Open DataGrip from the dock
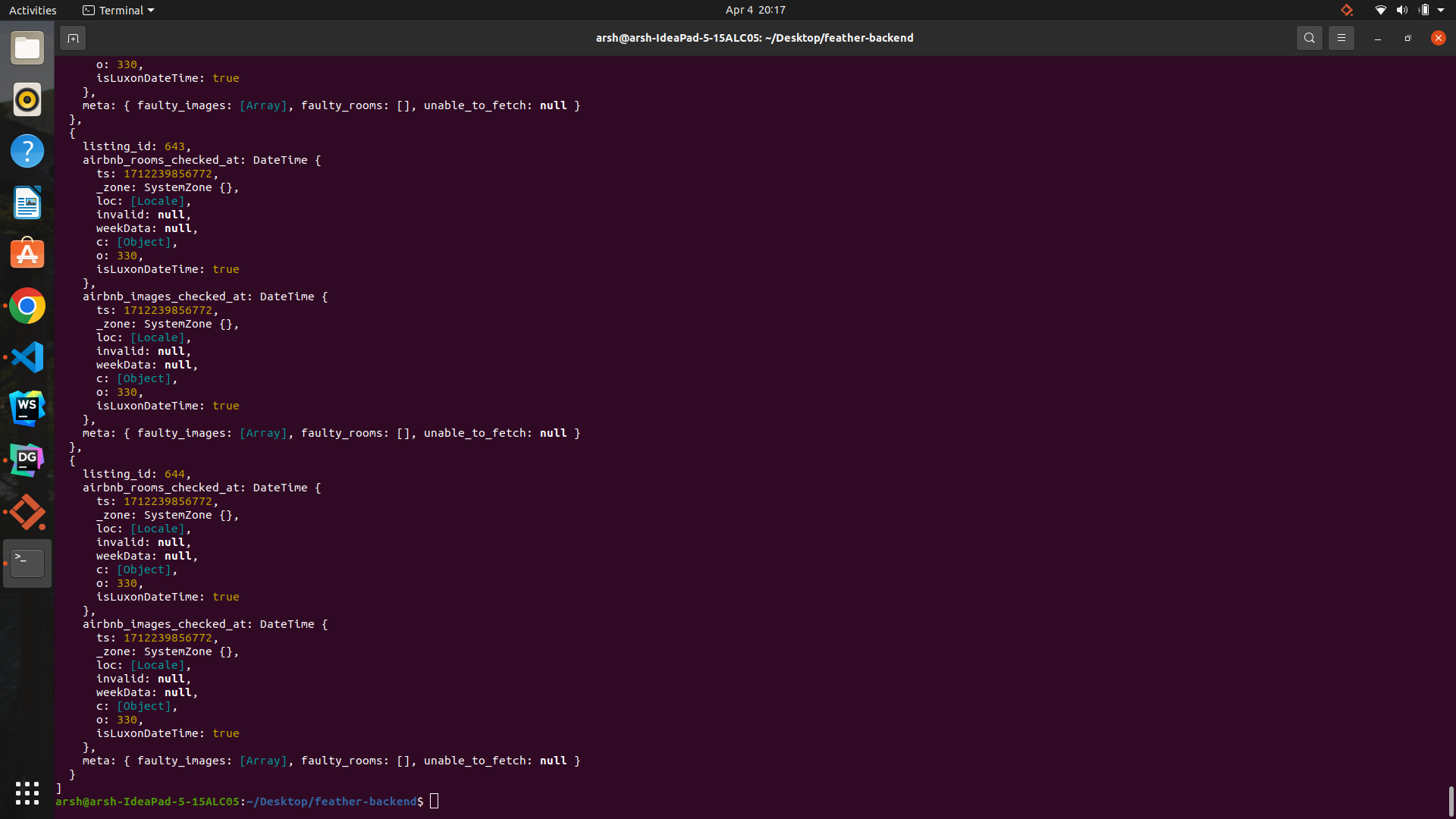The width and height of the screenshot is (1456, 819). [x=27, y=460]
